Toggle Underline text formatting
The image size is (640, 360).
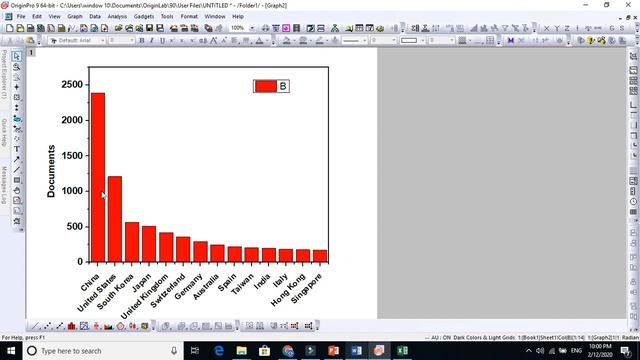point(162,40)
